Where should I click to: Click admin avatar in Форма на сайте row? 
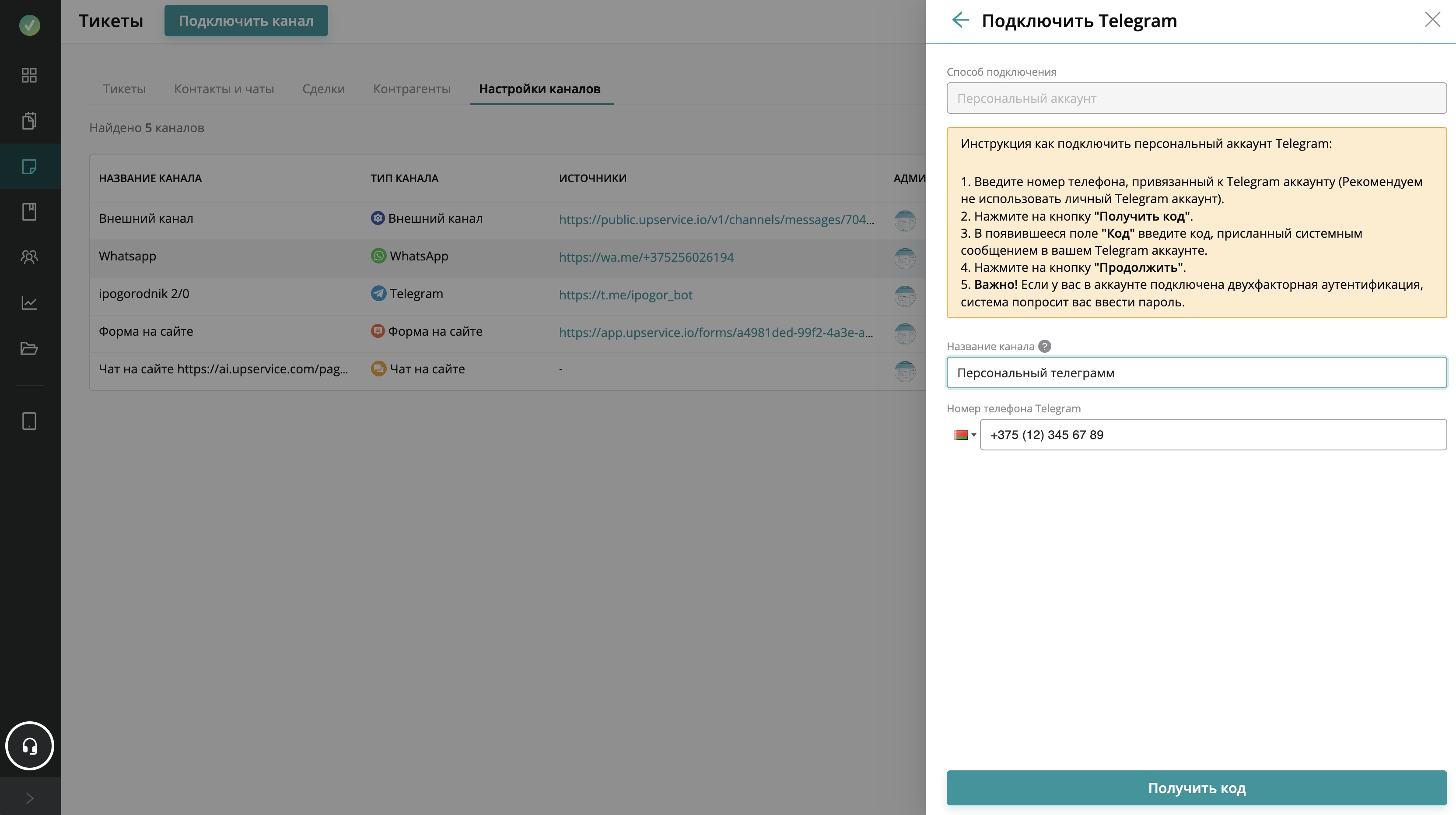tap(905, 334)
